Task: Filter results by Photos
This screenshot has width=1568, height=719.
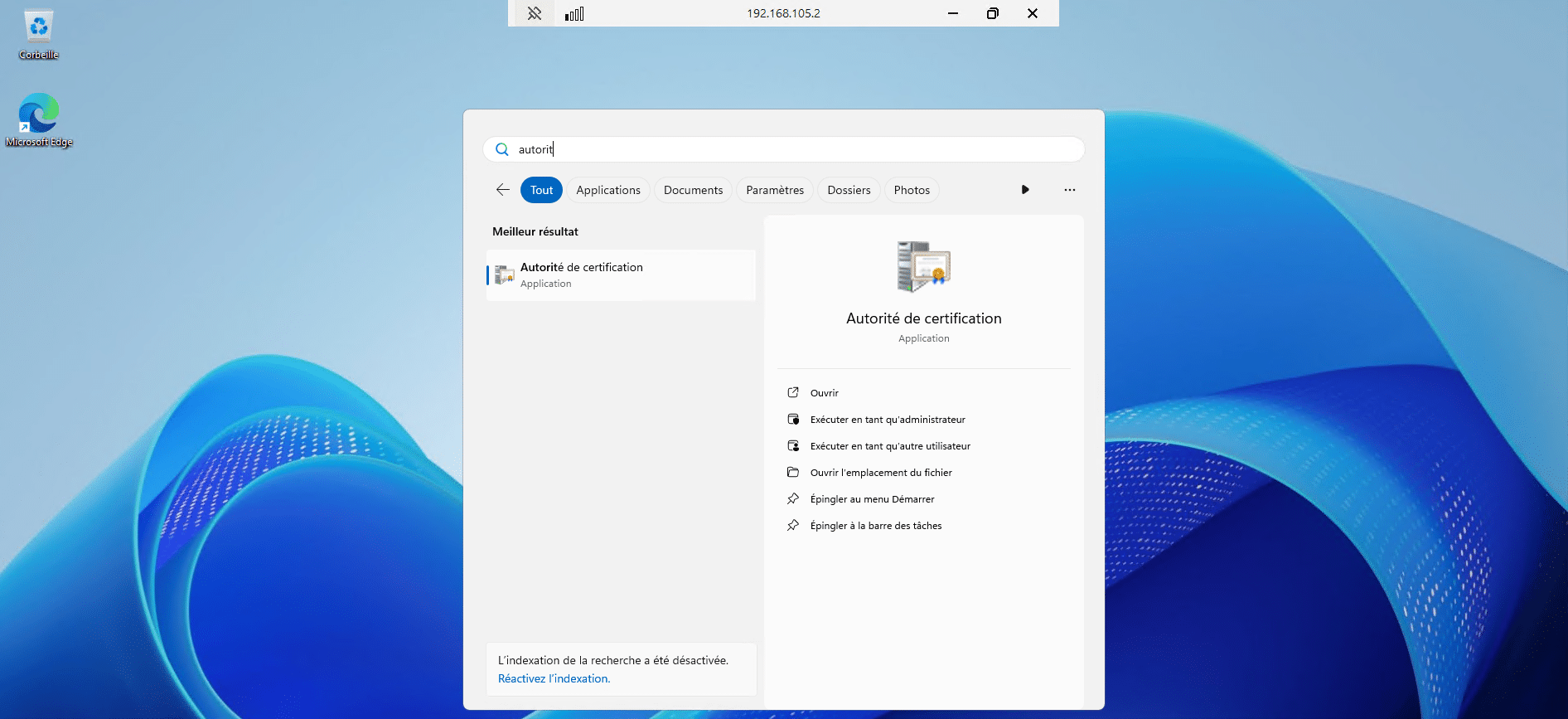Action: pyautogui.click(x=912, y=190)
